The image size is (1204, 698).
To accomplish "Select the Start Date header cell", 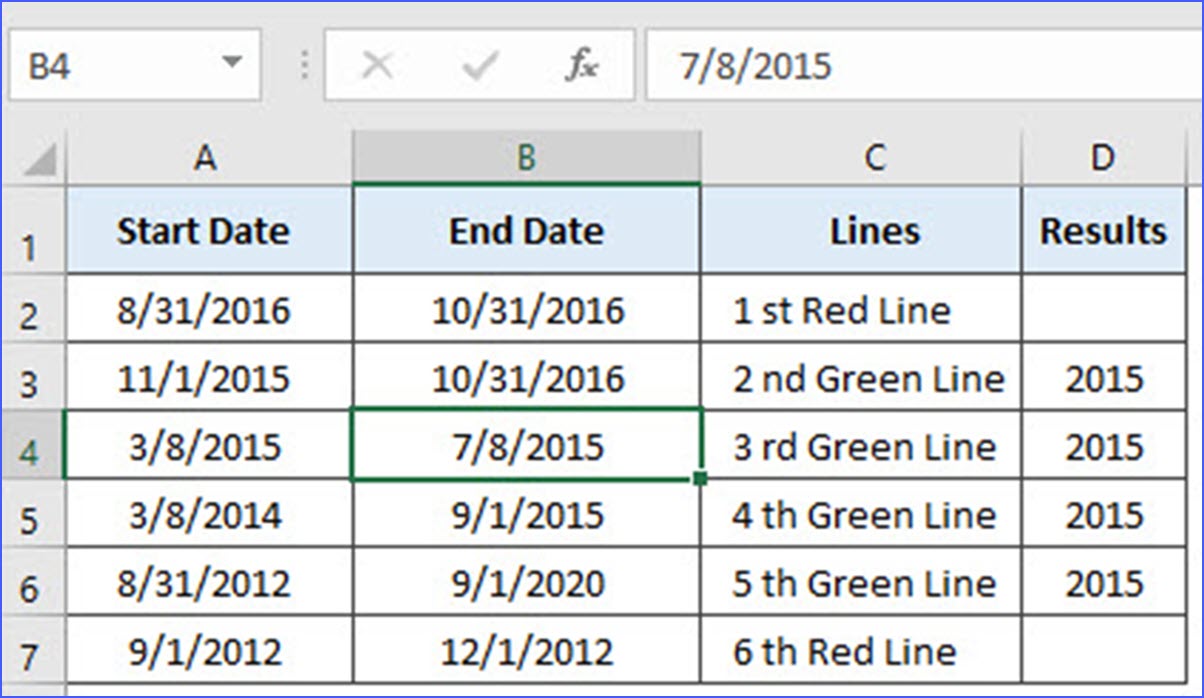I will tap(205, 230).
